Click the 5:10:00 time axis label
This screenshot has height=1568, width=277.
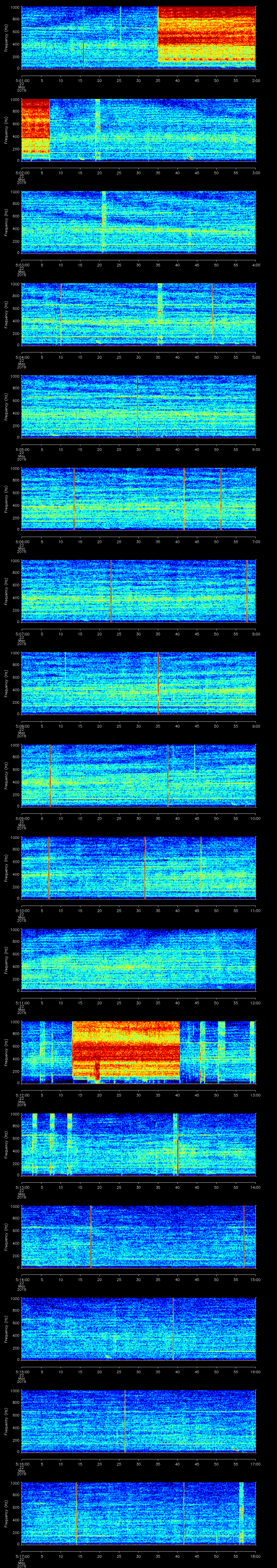pos(22,910)
